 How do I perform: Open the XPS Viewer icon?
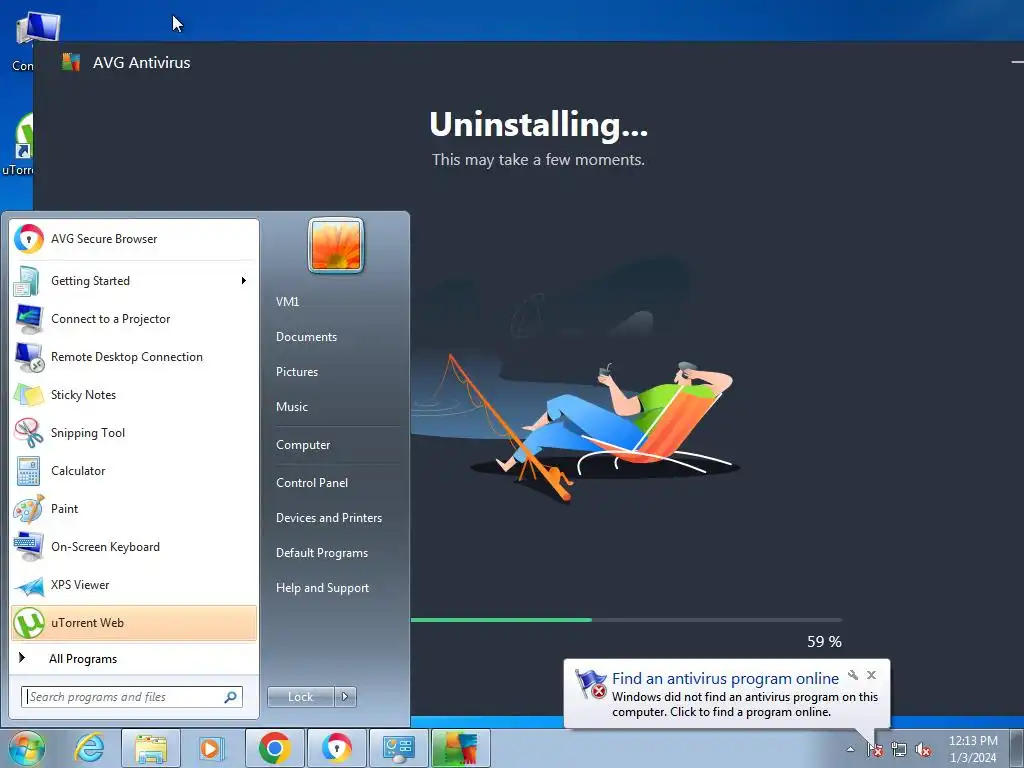28,585
